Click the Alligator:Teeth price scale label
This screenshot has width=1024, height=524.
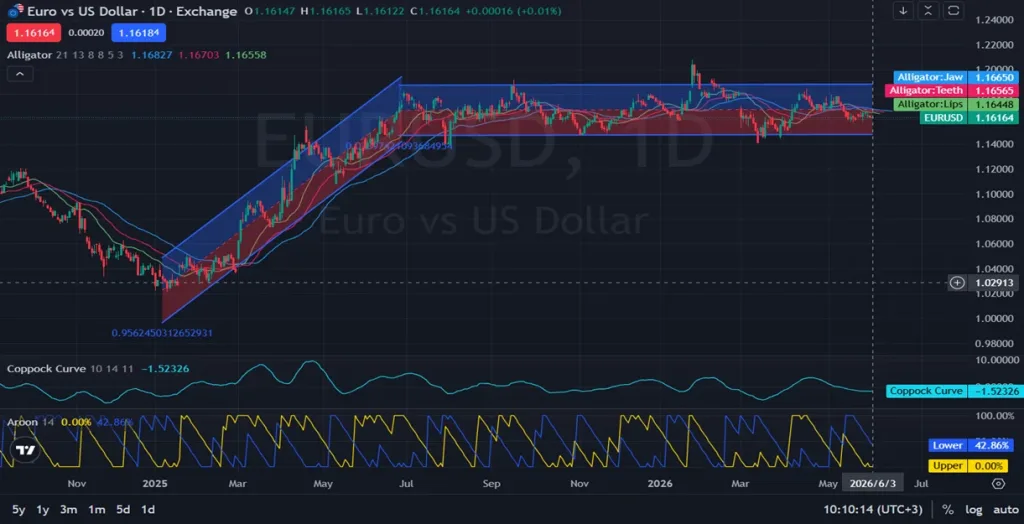click(x=952, y=91)
